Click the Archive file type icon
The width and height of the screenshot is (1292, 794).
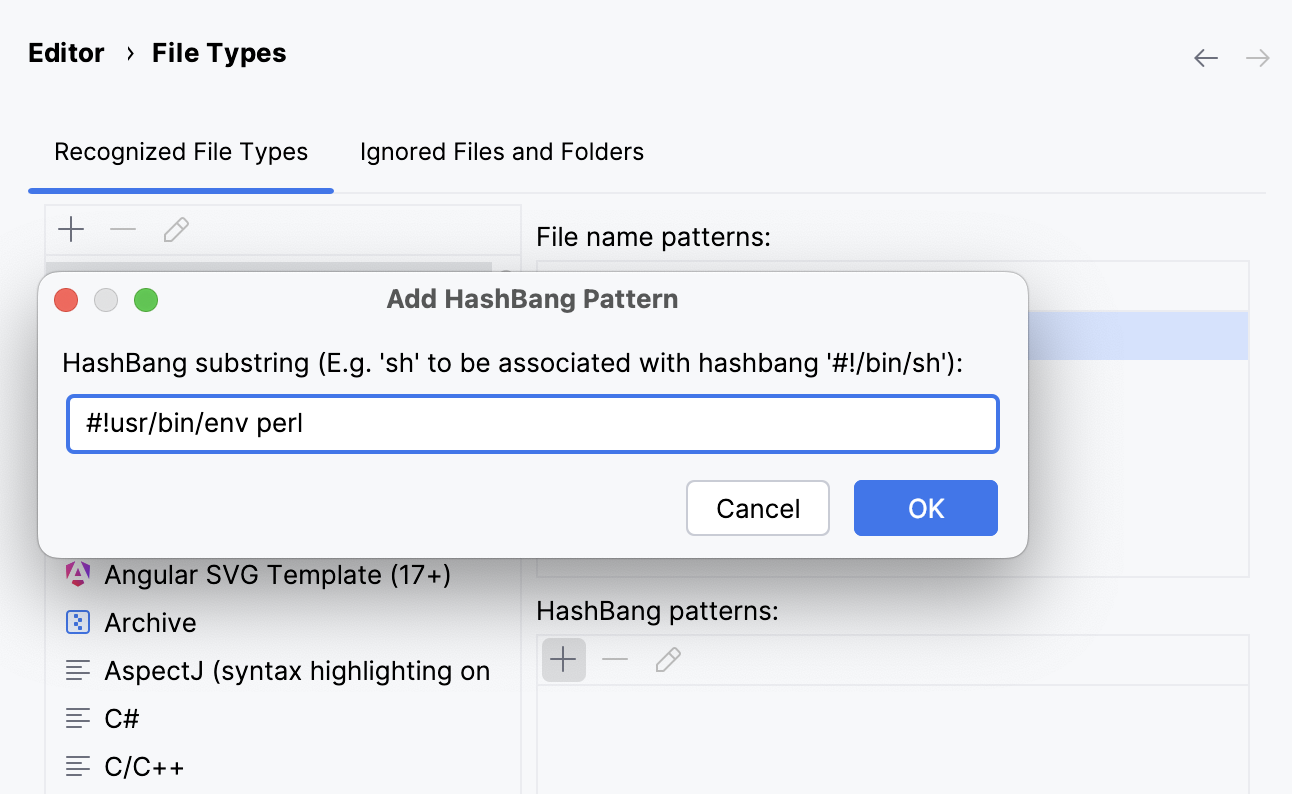(x=78, y=622)
